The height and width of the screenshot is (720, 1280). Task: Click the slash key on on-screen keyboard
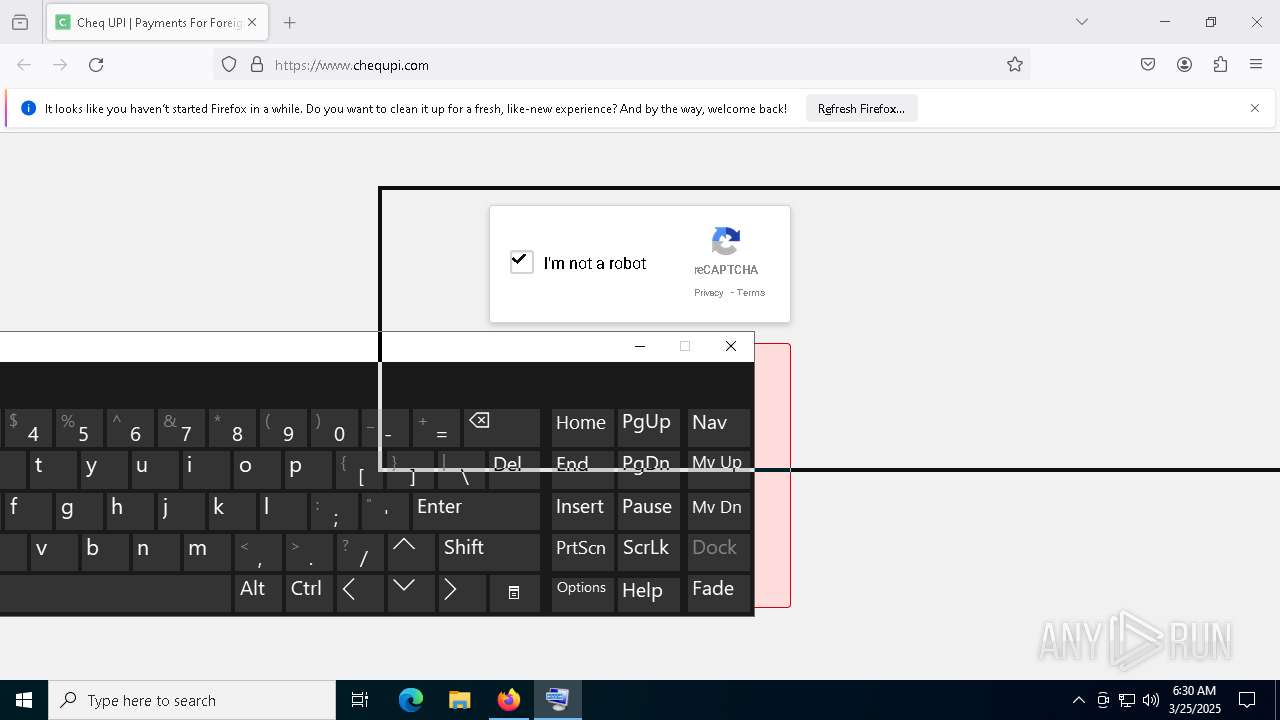(360, 552)
